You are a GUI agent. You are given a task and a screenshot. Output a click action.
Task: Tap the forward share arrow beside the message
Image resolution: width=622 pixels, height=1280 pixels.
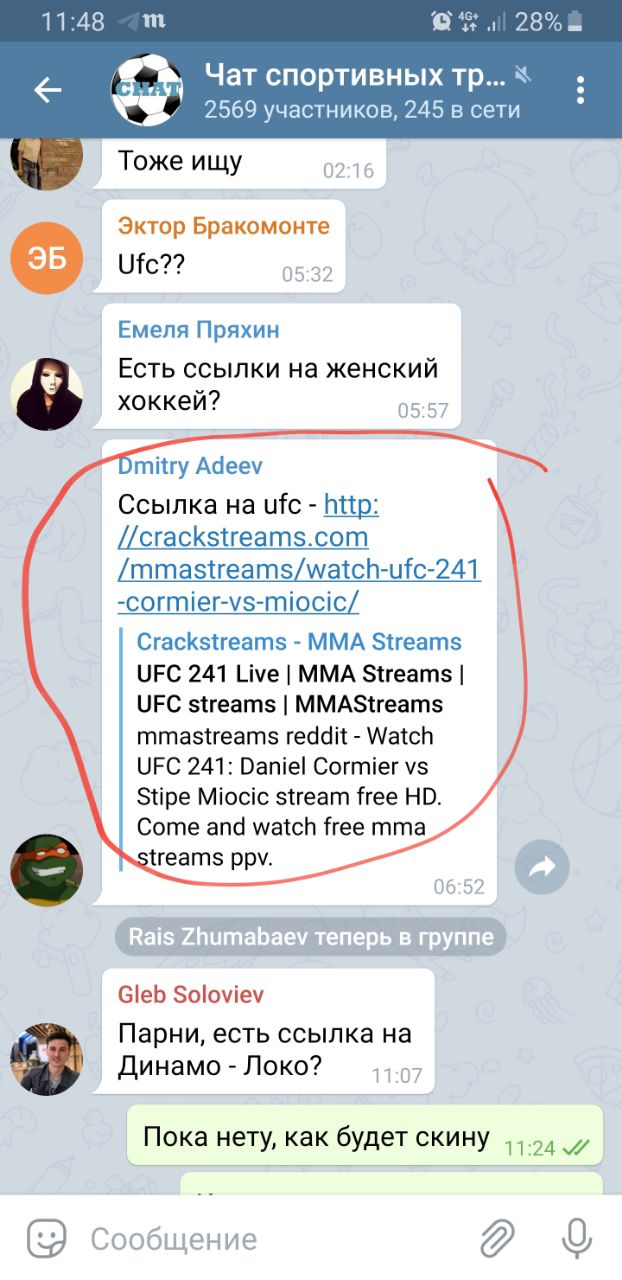[x=542, y=867]
